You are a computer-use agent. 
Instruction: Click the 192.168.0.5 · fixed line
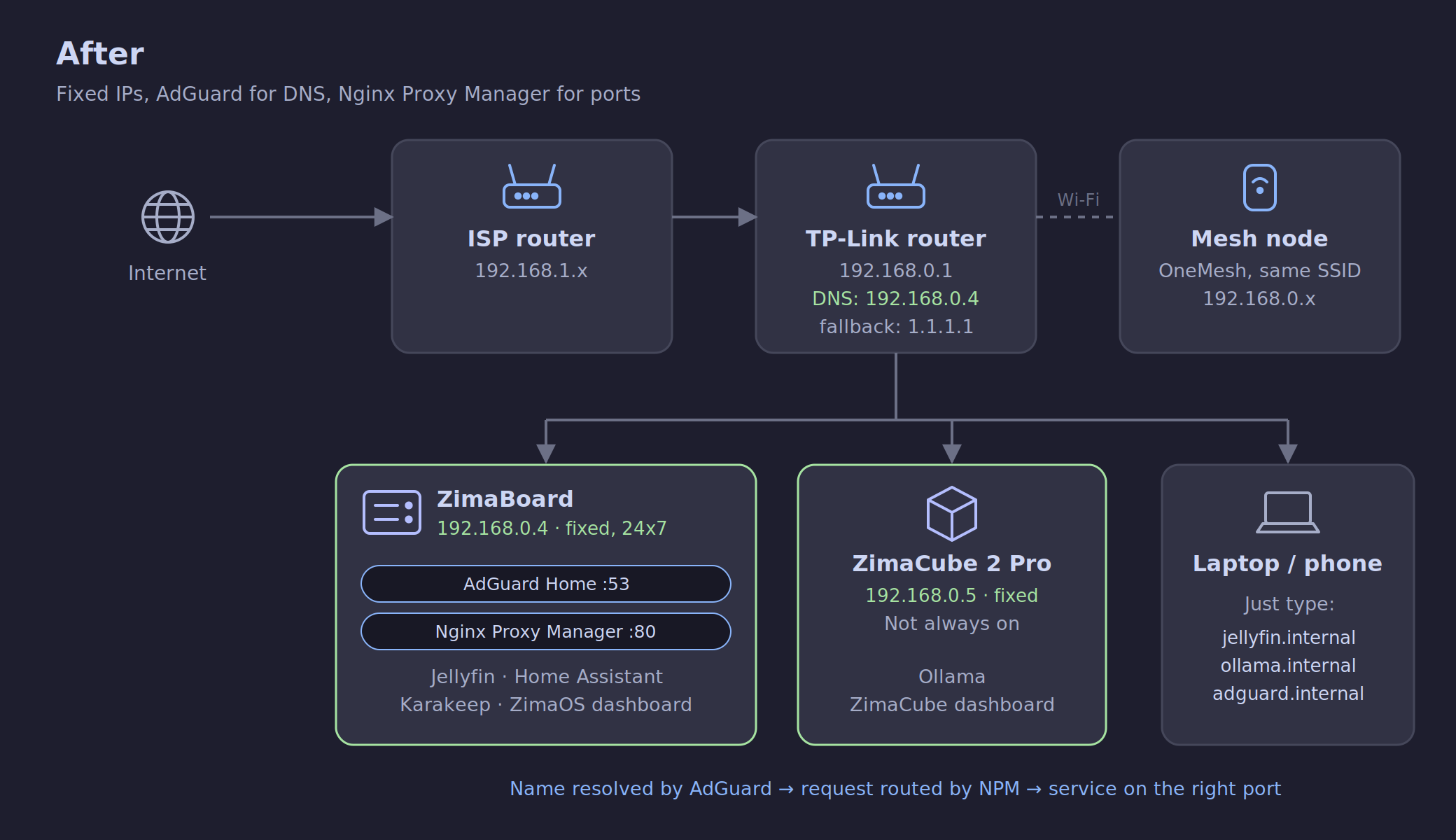click(x=952, y=596)
